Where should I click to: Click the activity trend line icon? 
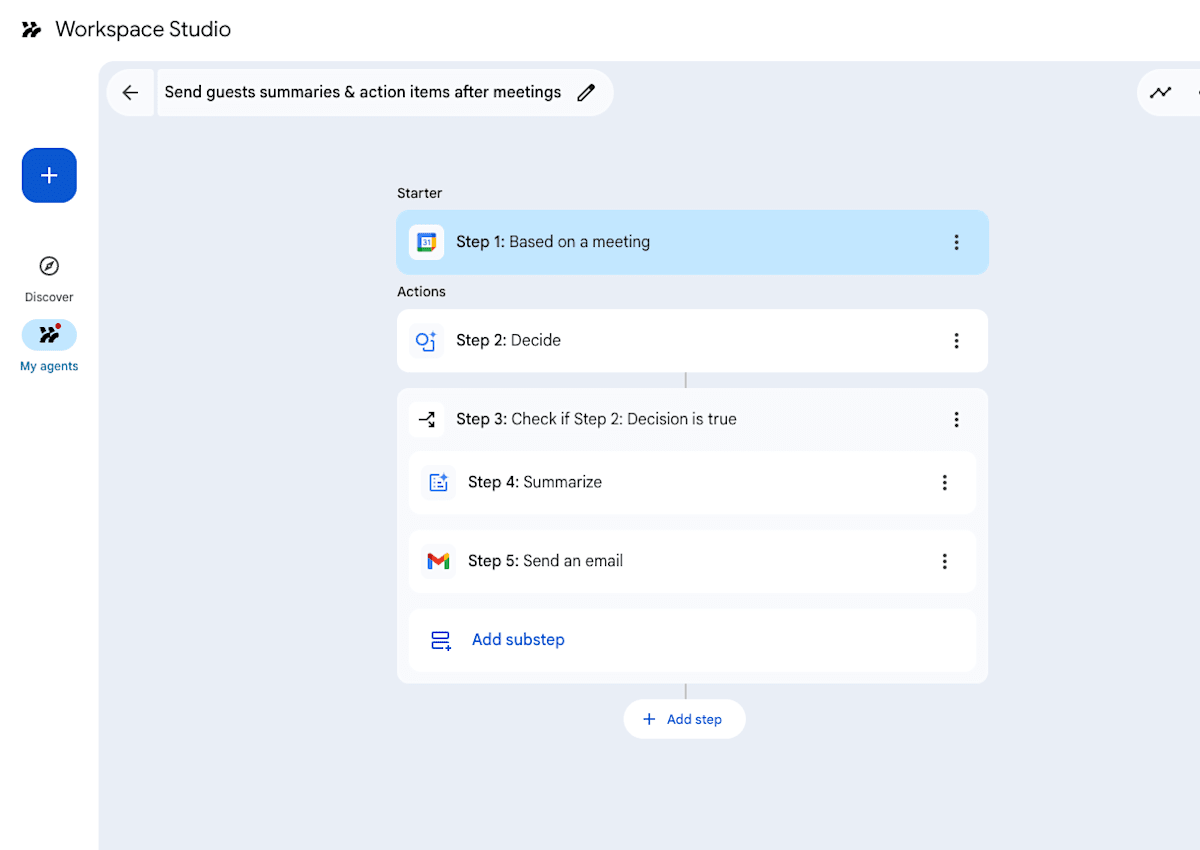click(1160, 93)
